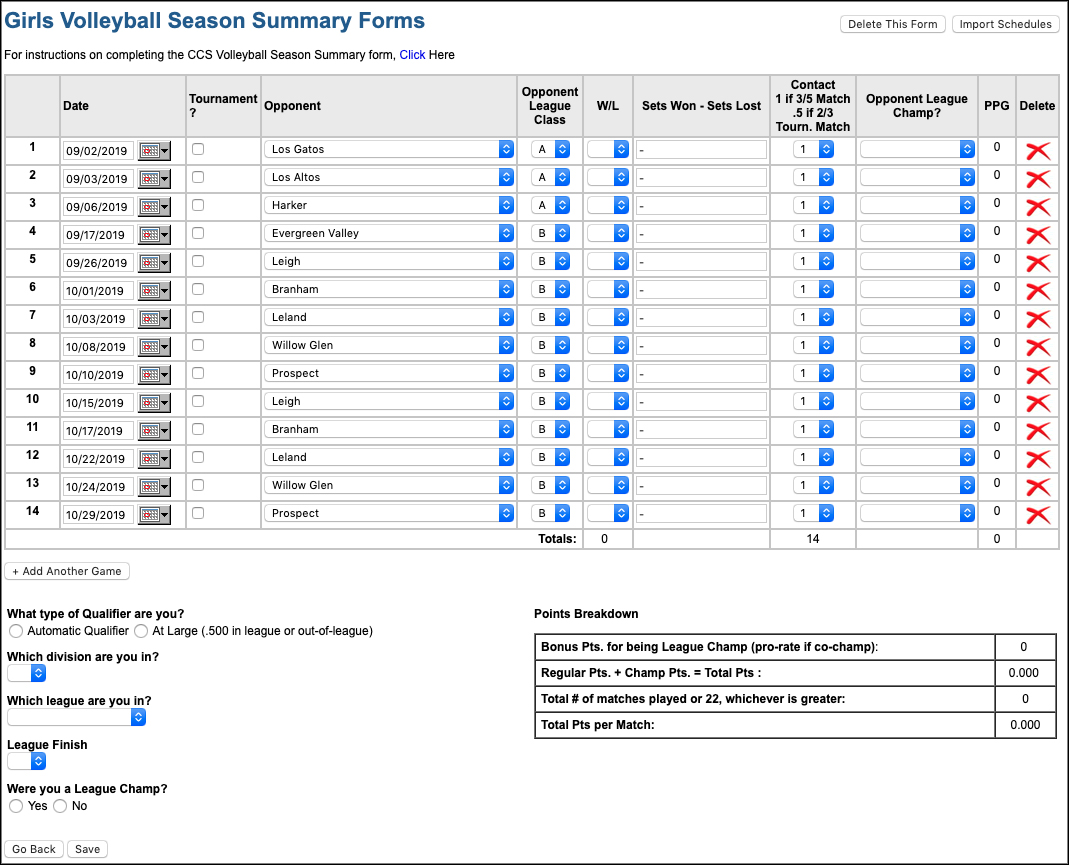
Task: Choose No for League Champ
Action: click(x=60, y=806)
